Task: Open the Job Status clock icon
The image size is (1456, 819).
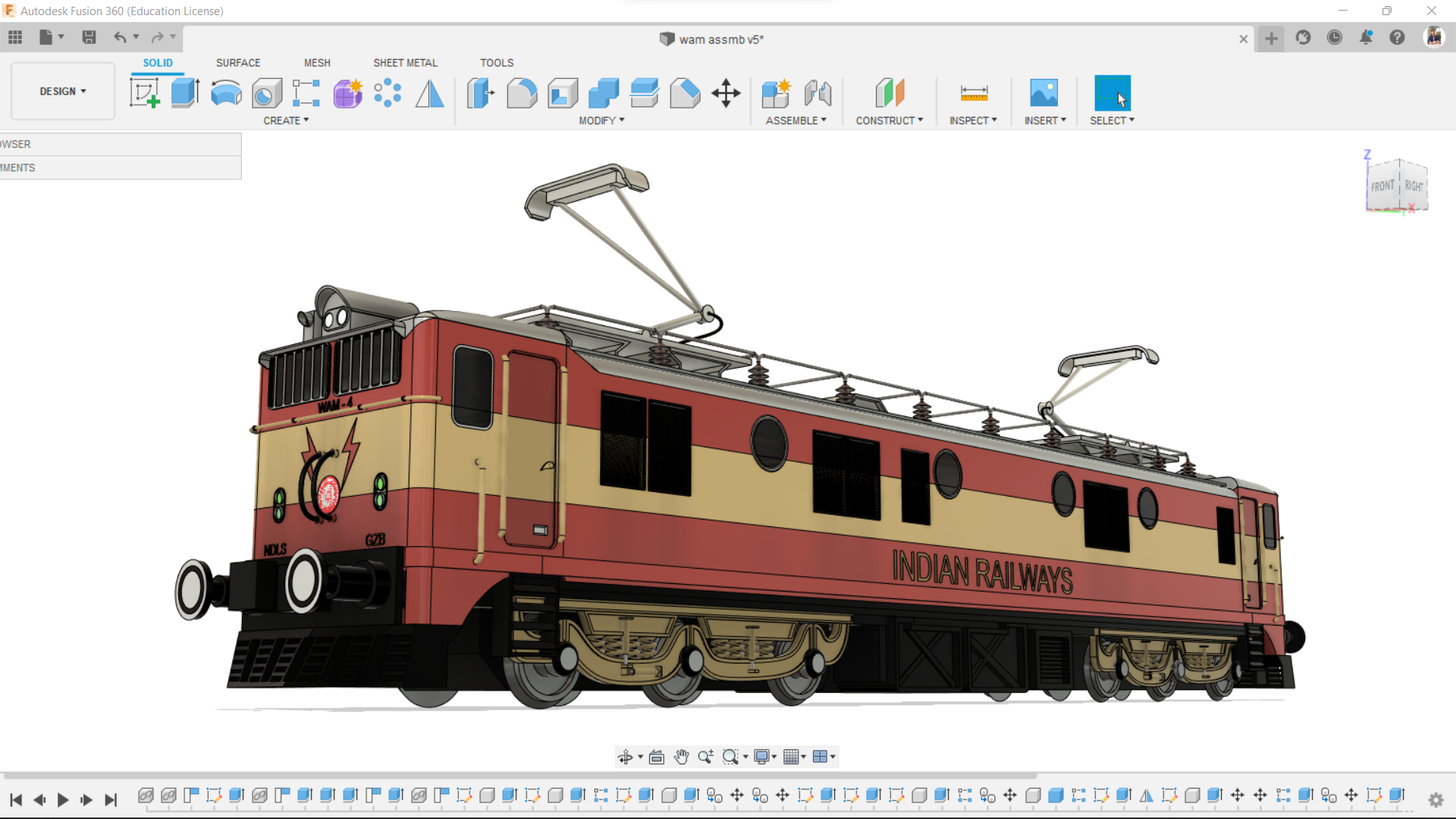Action: [1335, 37]
